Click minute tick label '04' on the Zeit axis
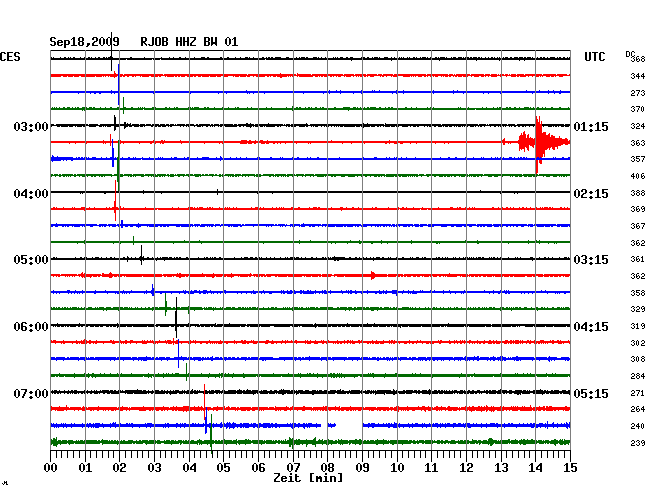Image resolution: width=650 pixels, height=494 pixels. [189, 468]
